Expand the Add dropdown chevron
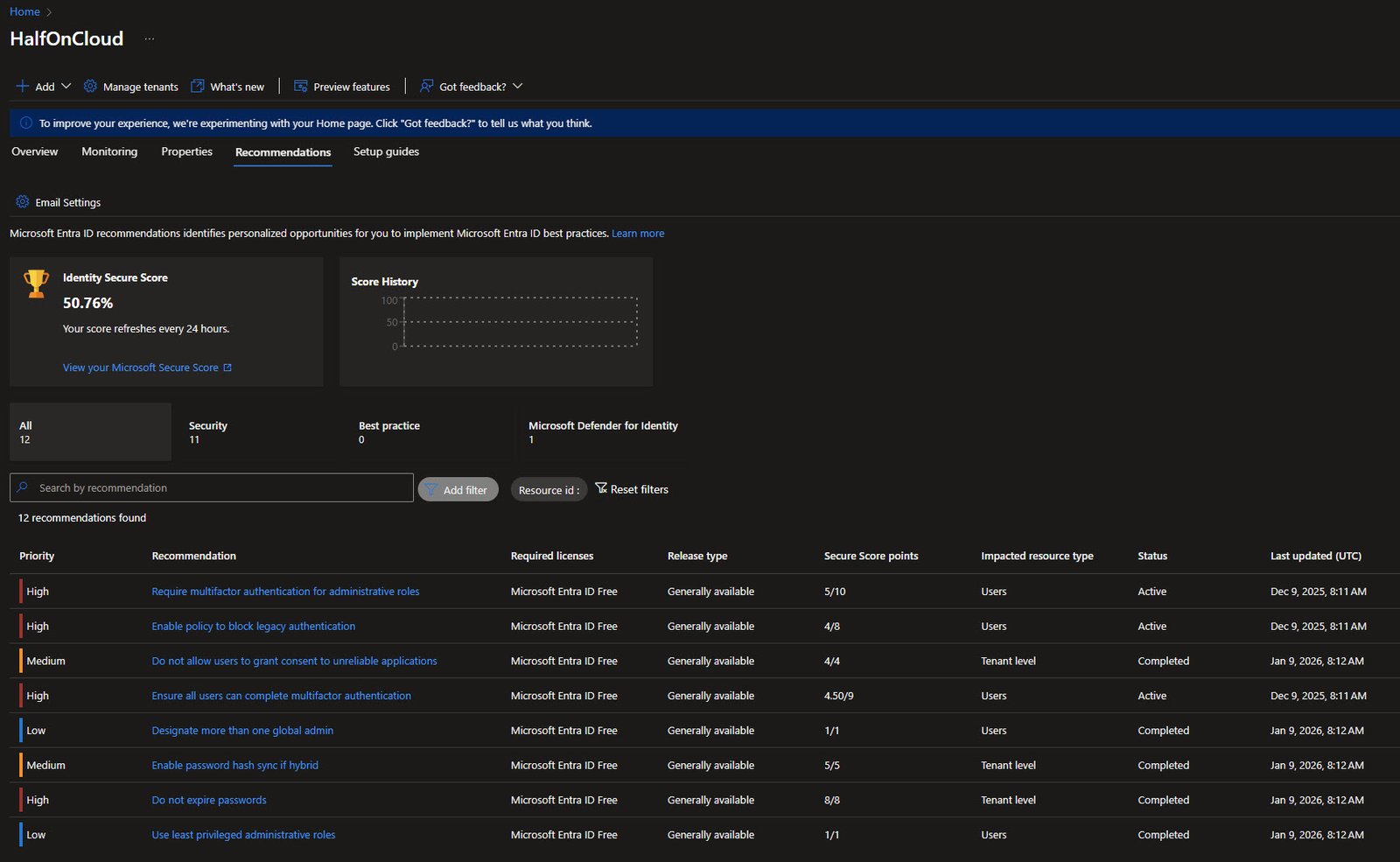Screen dimensions: 1400x862 coord(66,86)
